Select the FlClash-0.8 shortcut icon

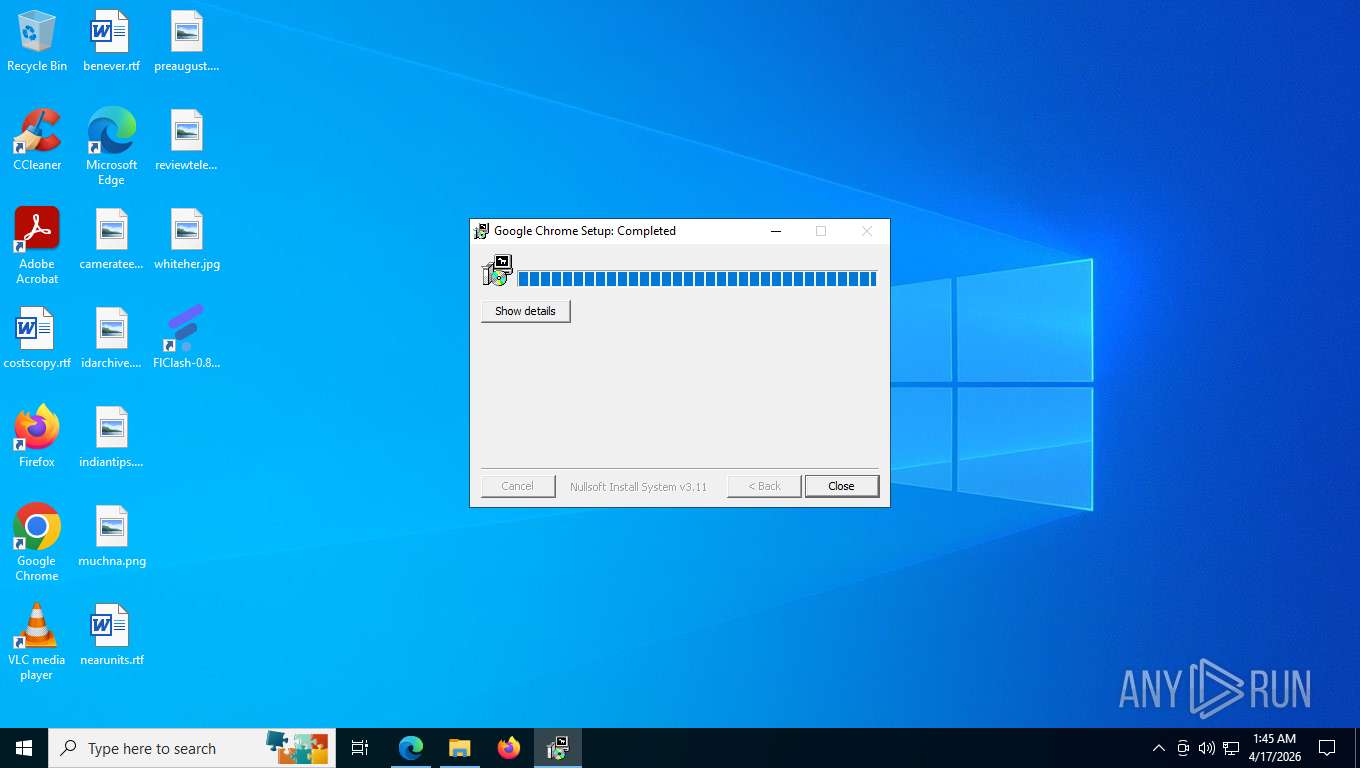click(187, 338)
